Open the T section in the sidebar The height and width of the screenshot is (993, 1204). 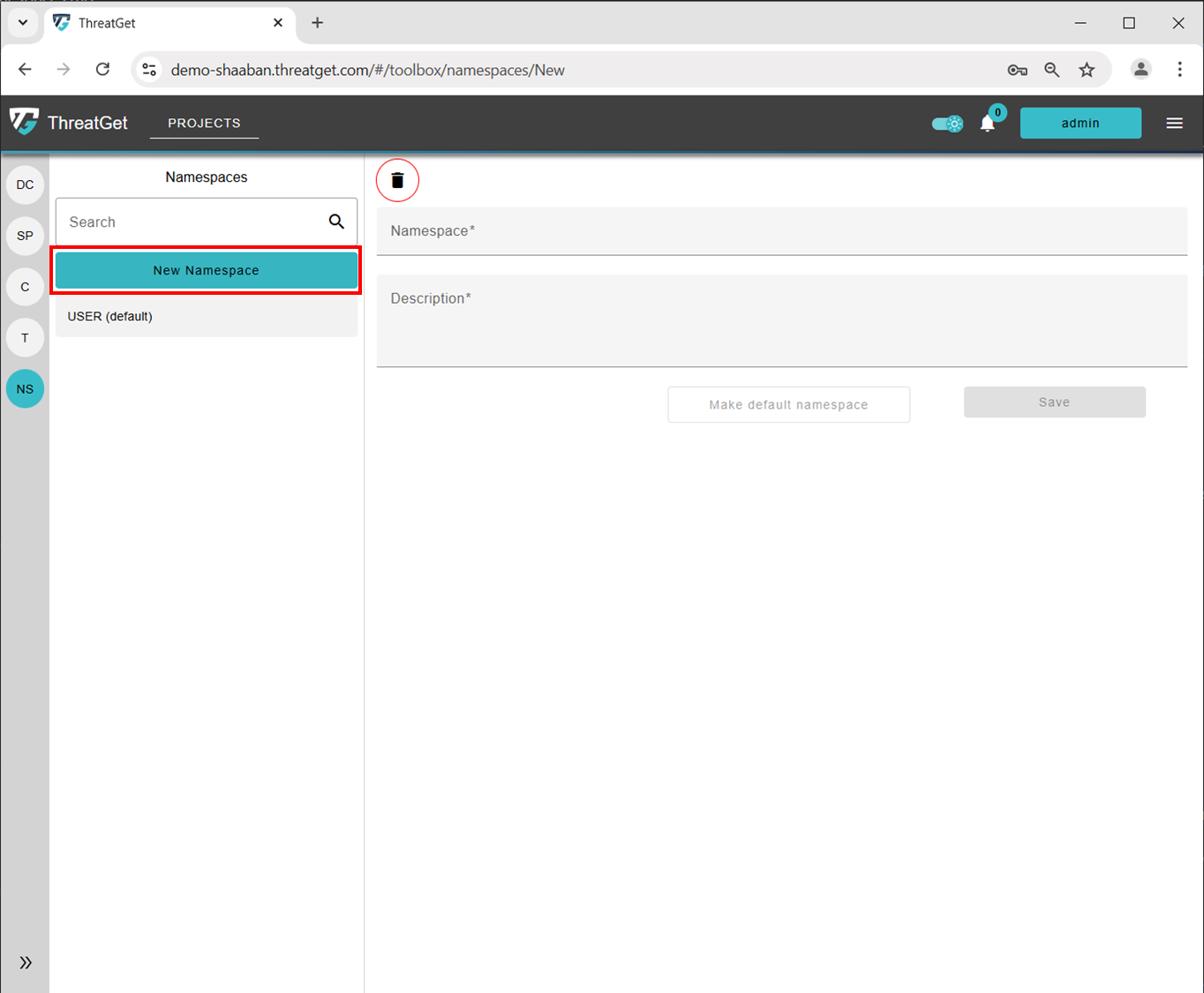coord(24,337)
